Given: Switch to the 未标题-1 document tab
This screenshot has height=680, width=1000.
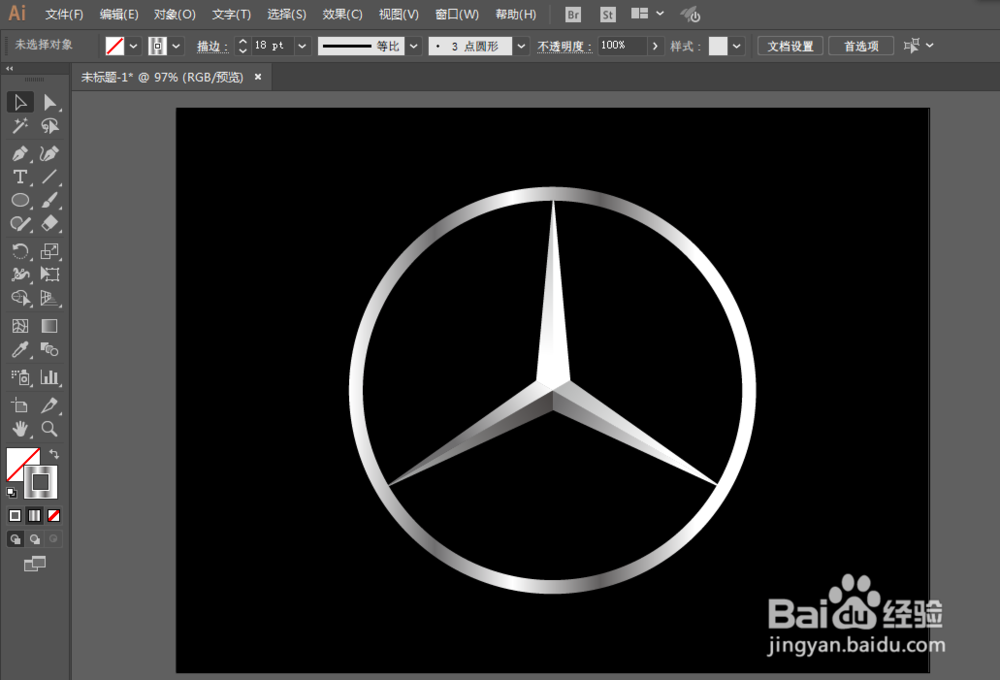Looking at the screenshot, I should click(162, 77).
